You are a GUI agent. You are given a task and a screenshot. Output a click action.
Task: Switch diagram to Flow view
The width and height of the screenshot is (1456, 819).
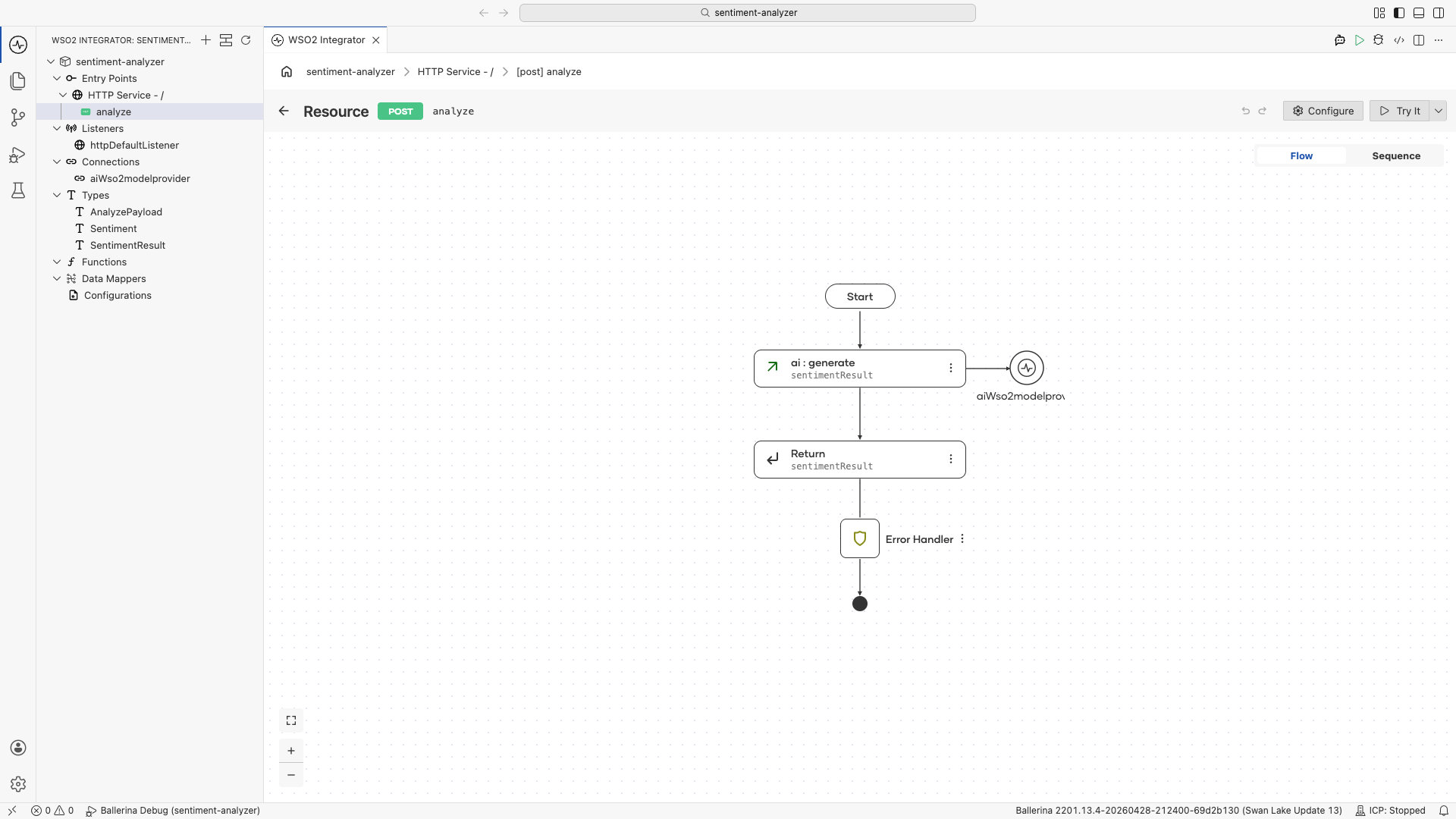click(1301, 155)
